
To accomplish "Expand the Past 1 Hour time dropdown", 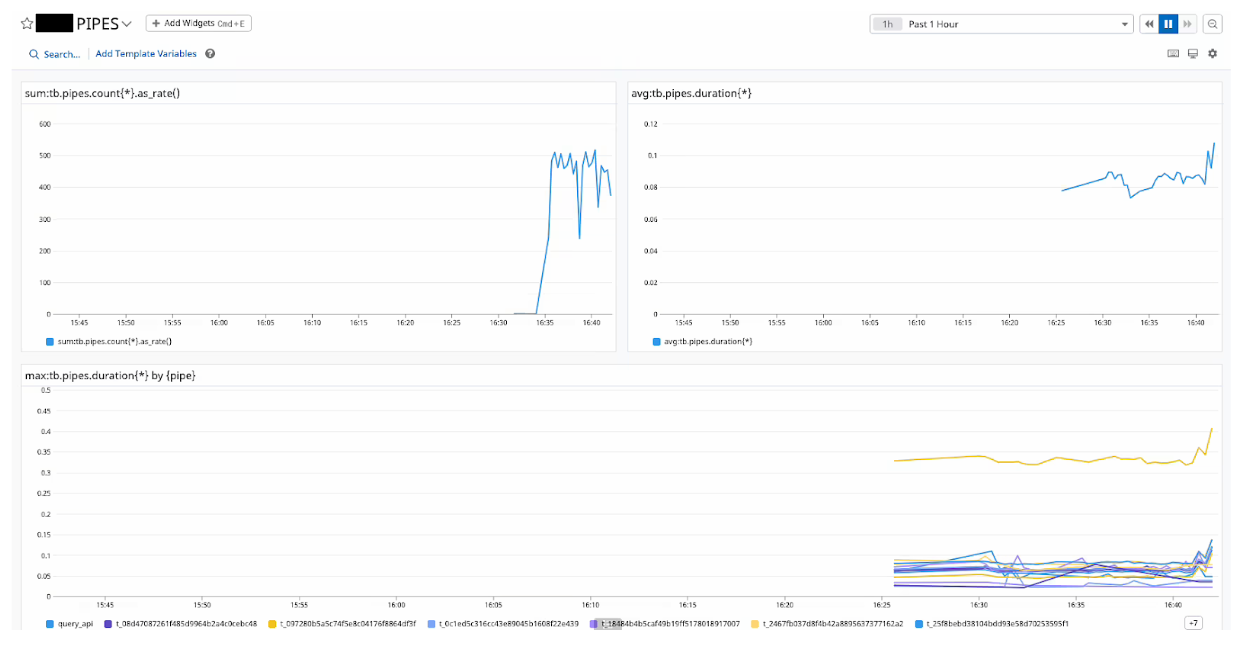I will tap(1124, 24).
